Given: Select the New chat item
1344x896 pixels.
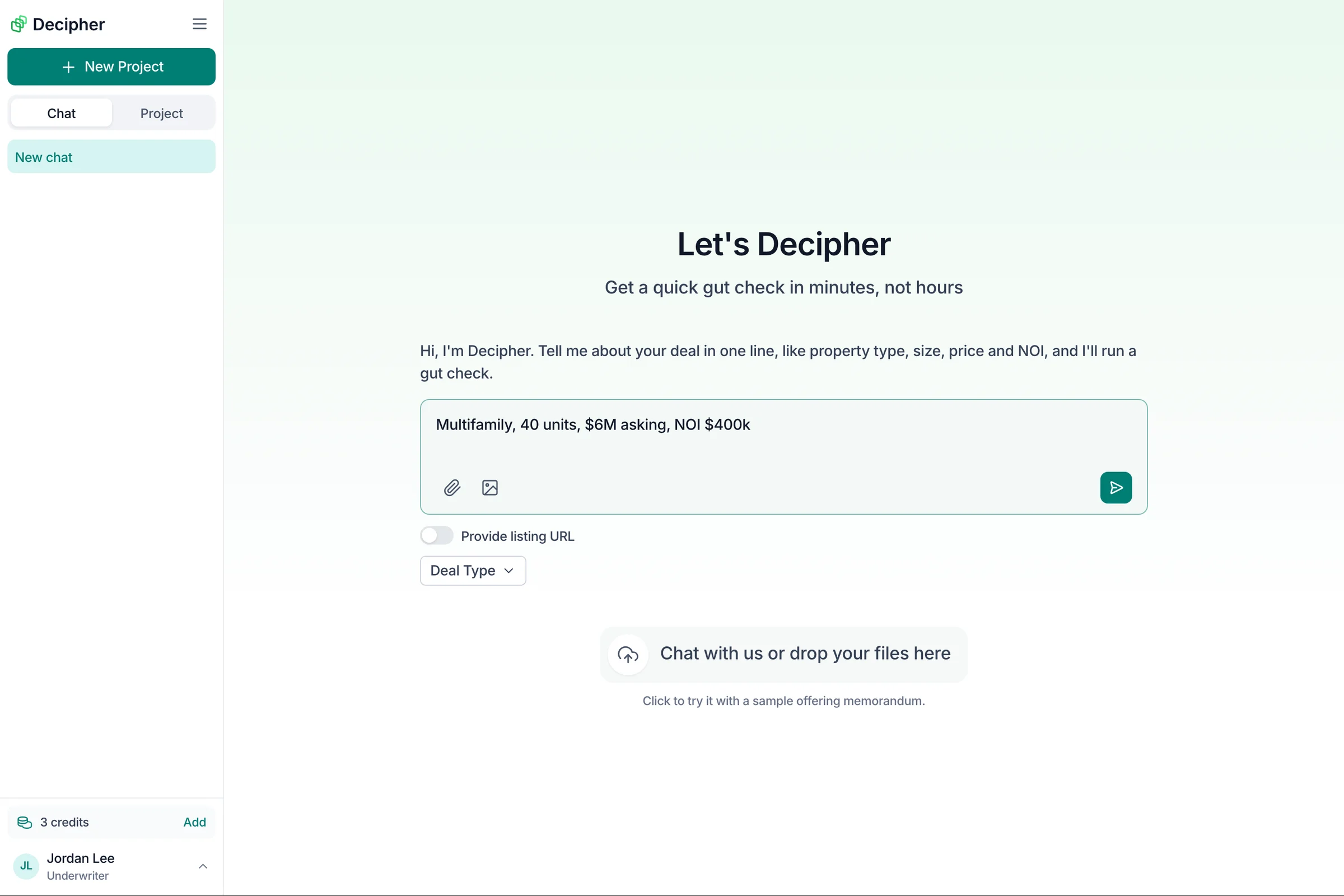Looking at the screenshot, I should click(x=111, y=157).
